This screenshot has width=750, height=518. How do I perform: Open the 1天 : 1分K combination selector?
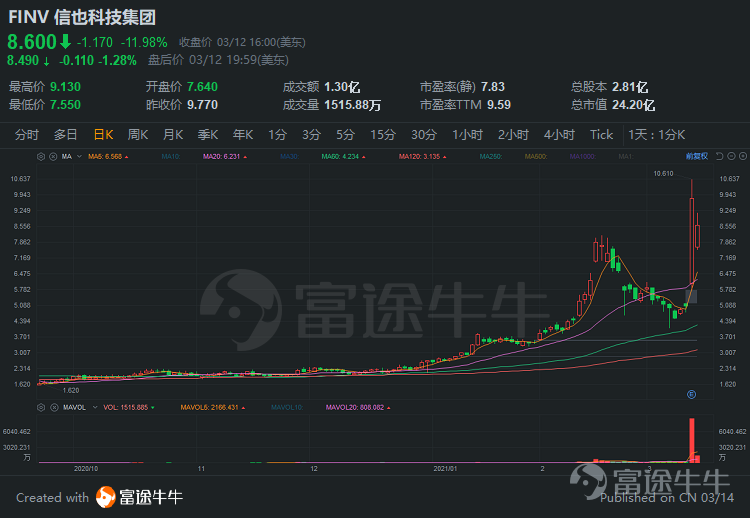[657, 135]
